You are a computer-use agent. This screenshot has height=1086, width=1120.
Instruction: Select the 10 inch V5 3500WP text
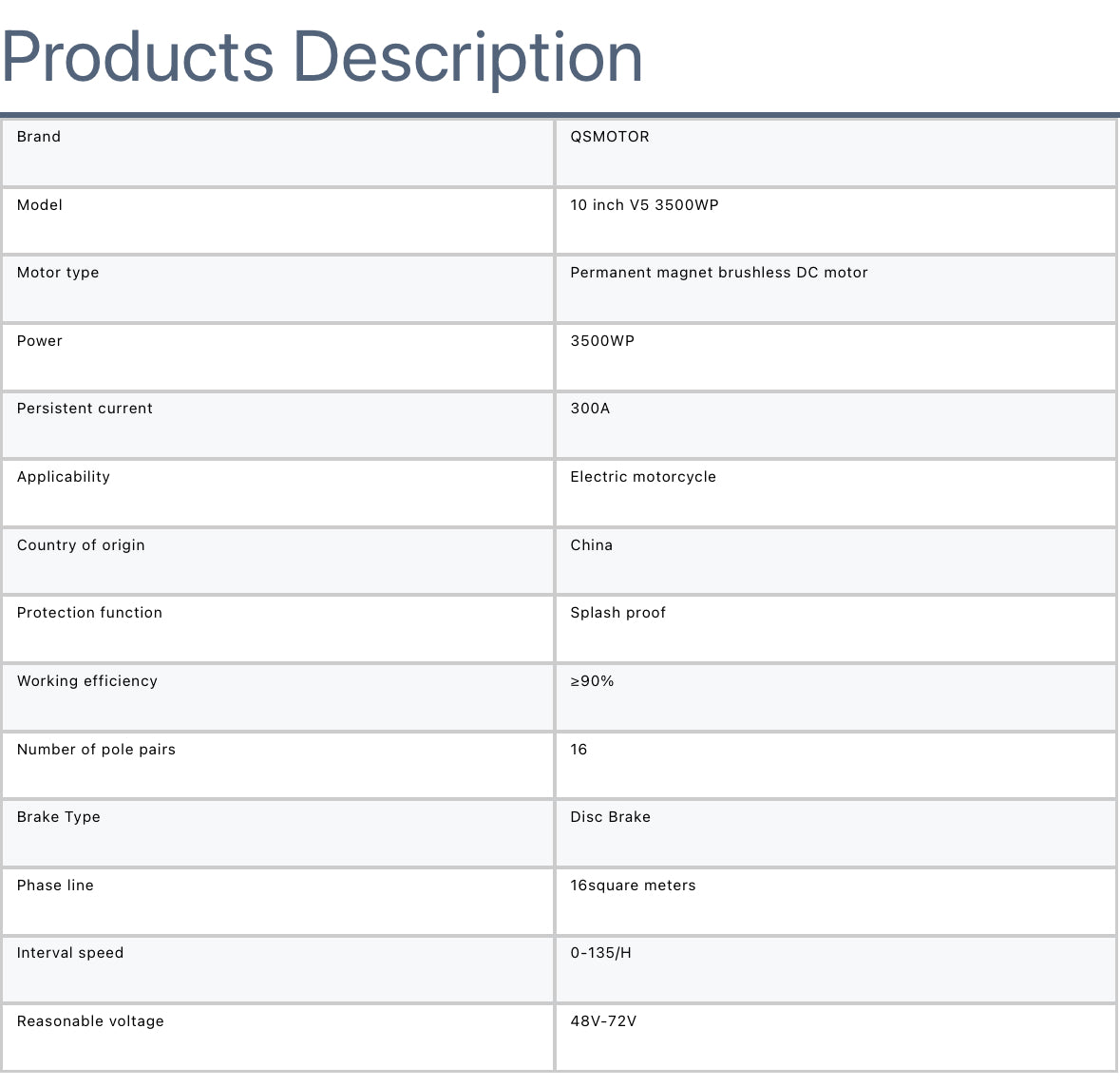pos(644,205)
